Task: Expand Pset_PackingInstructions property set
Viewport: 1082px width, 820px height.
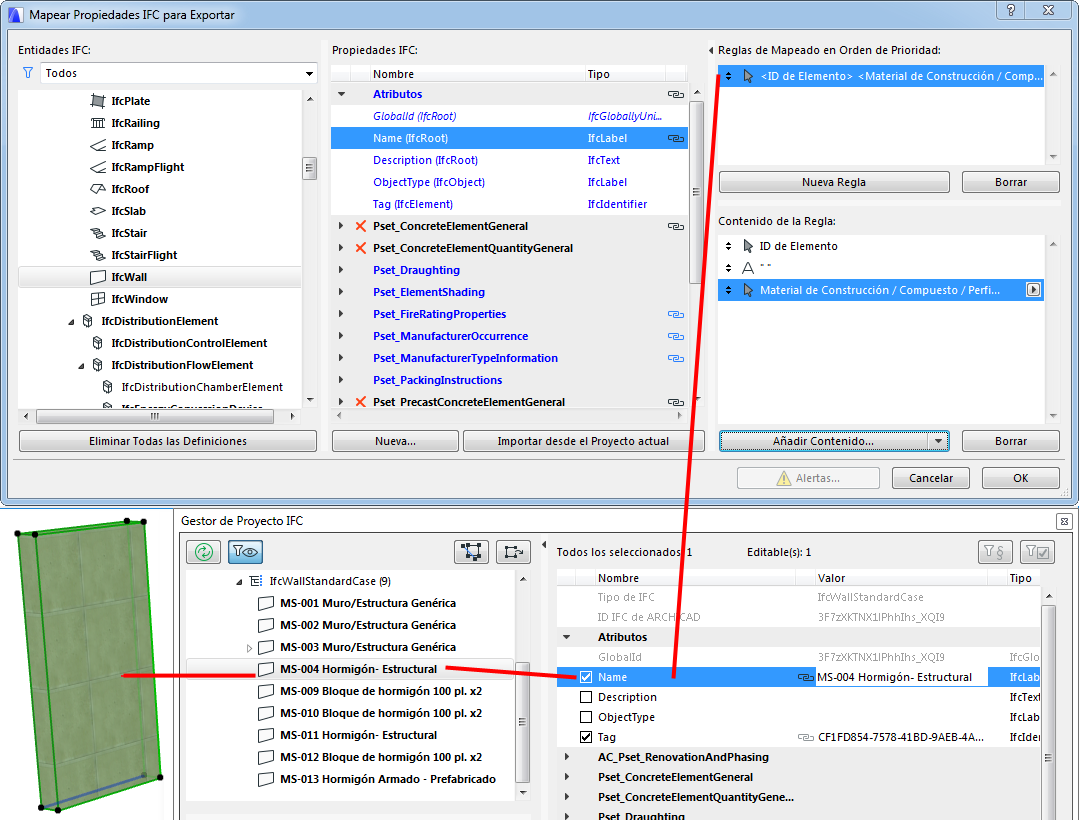Action: point(341,380)
